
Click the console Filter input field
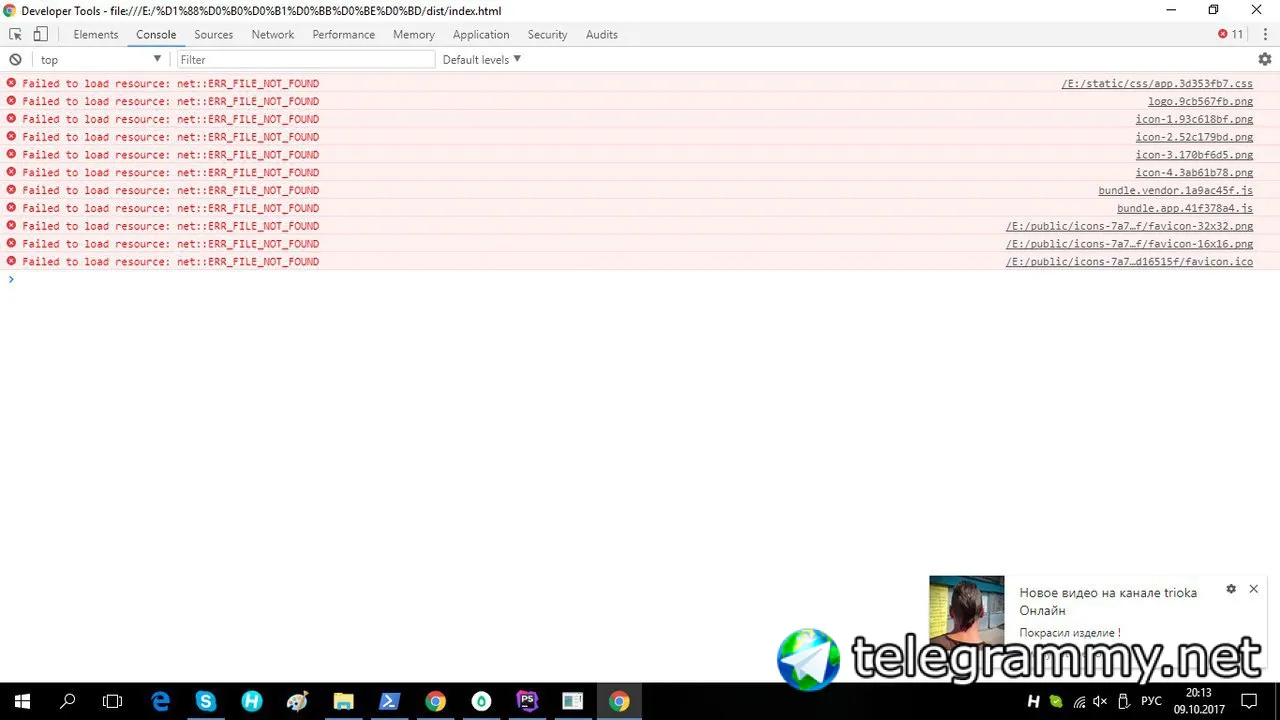tap(306, 60)
